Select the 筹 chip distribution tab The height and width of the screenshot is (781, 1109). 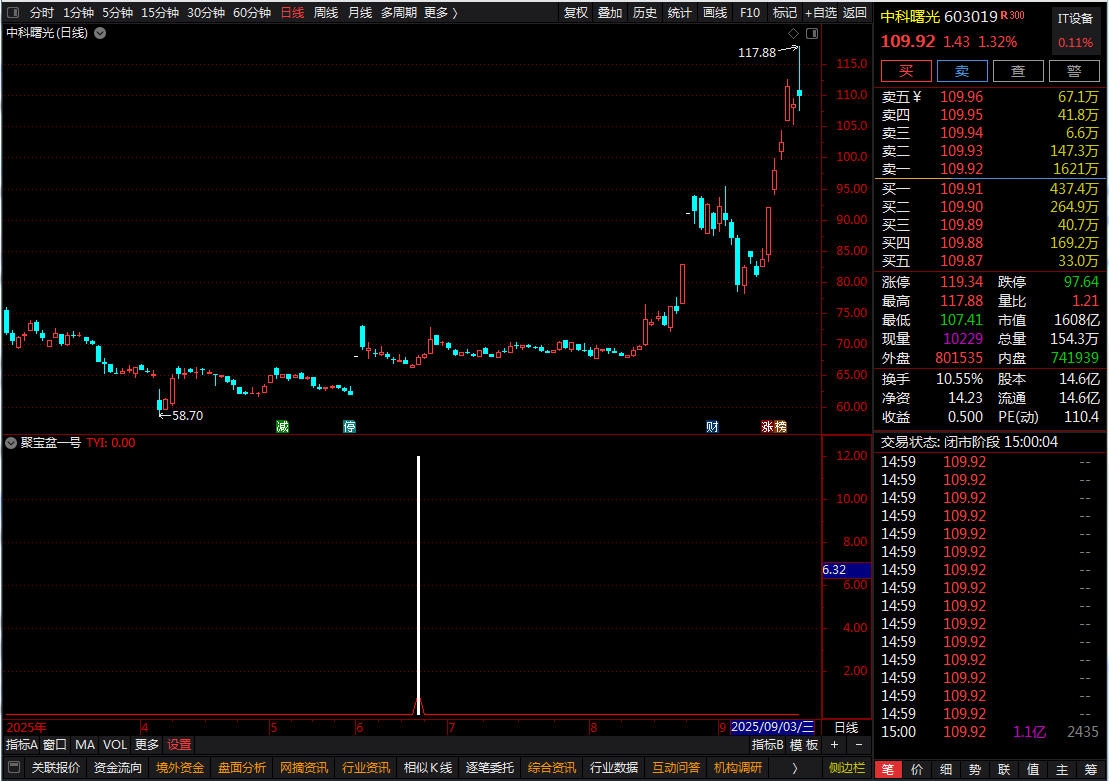(1090, 770)
